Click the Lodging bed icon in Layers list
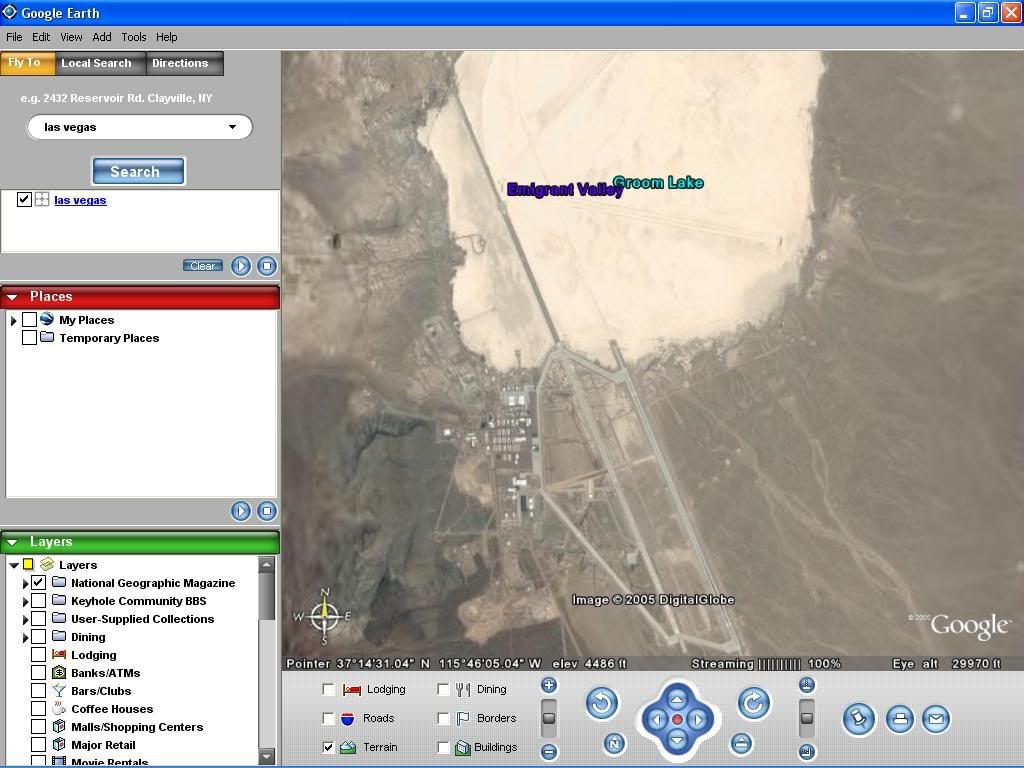 (59, 654)
